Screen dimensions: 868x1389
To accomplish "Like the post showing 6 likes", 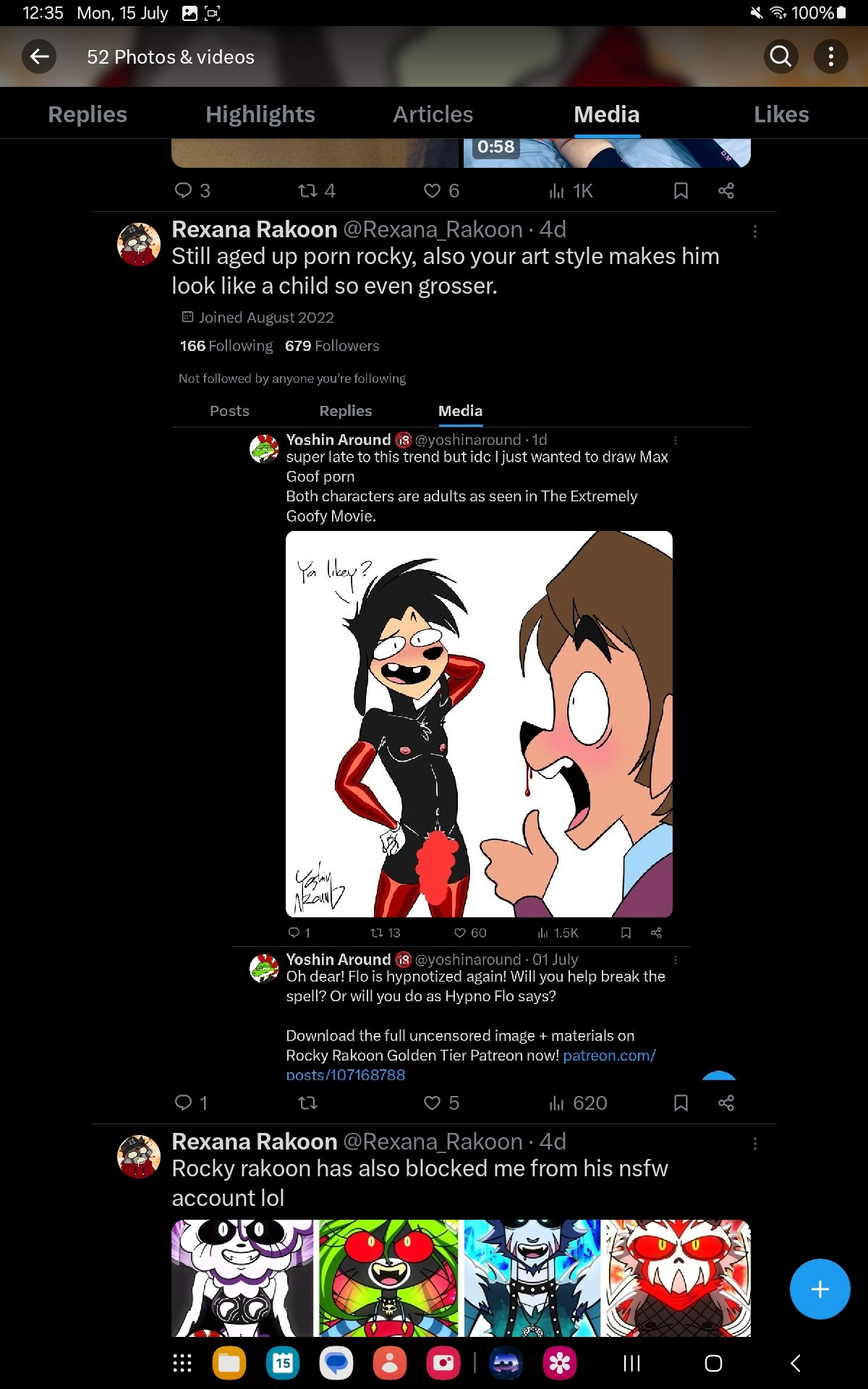I will 433,190.
